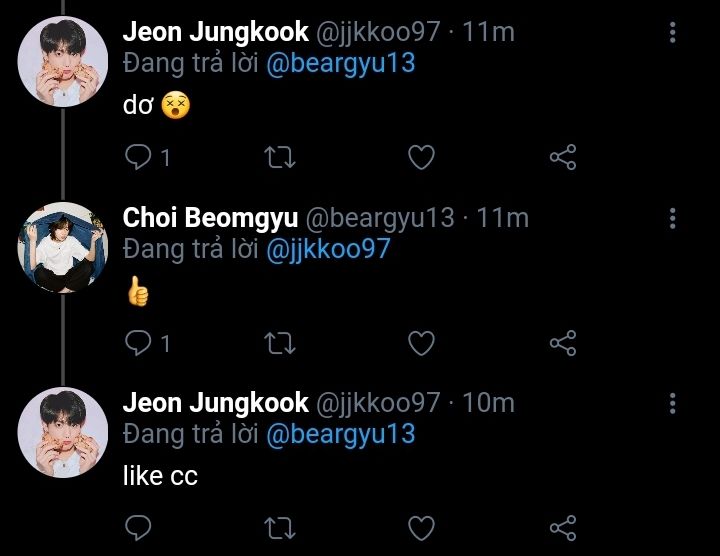The image size is (720, 556).
Task: Open @jjkkoo97 mention in Beomgyu's reply
Action: coord(328,249)
